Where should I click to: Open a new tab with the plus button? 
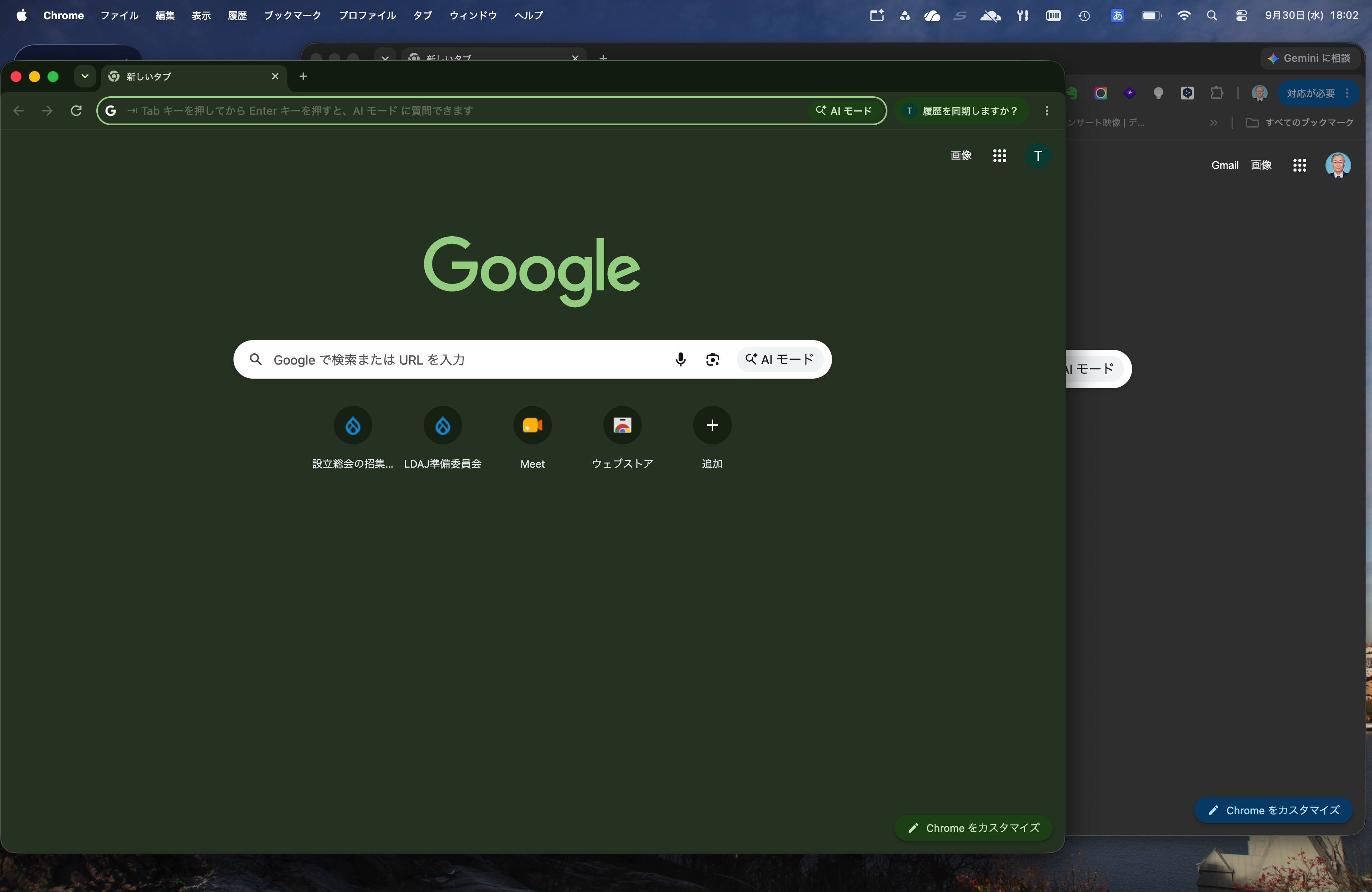[303, 76]
